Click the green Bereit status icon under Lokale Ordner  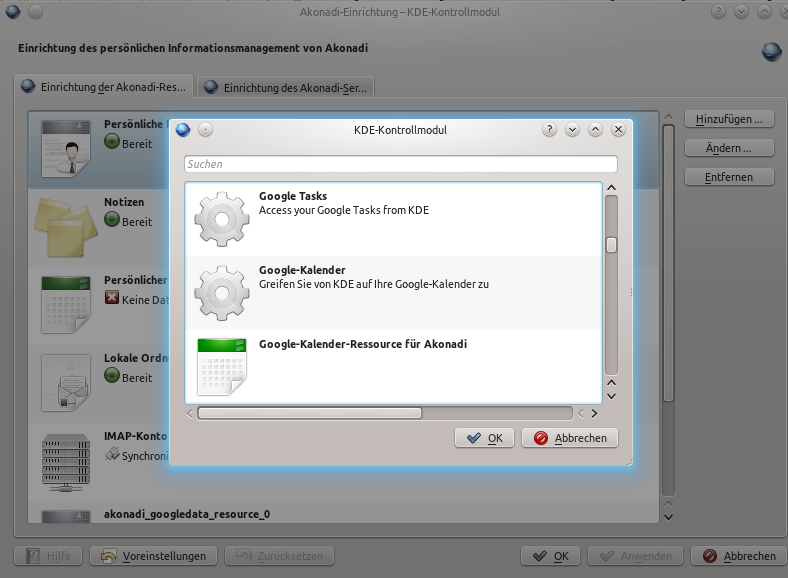pos(112,375)
